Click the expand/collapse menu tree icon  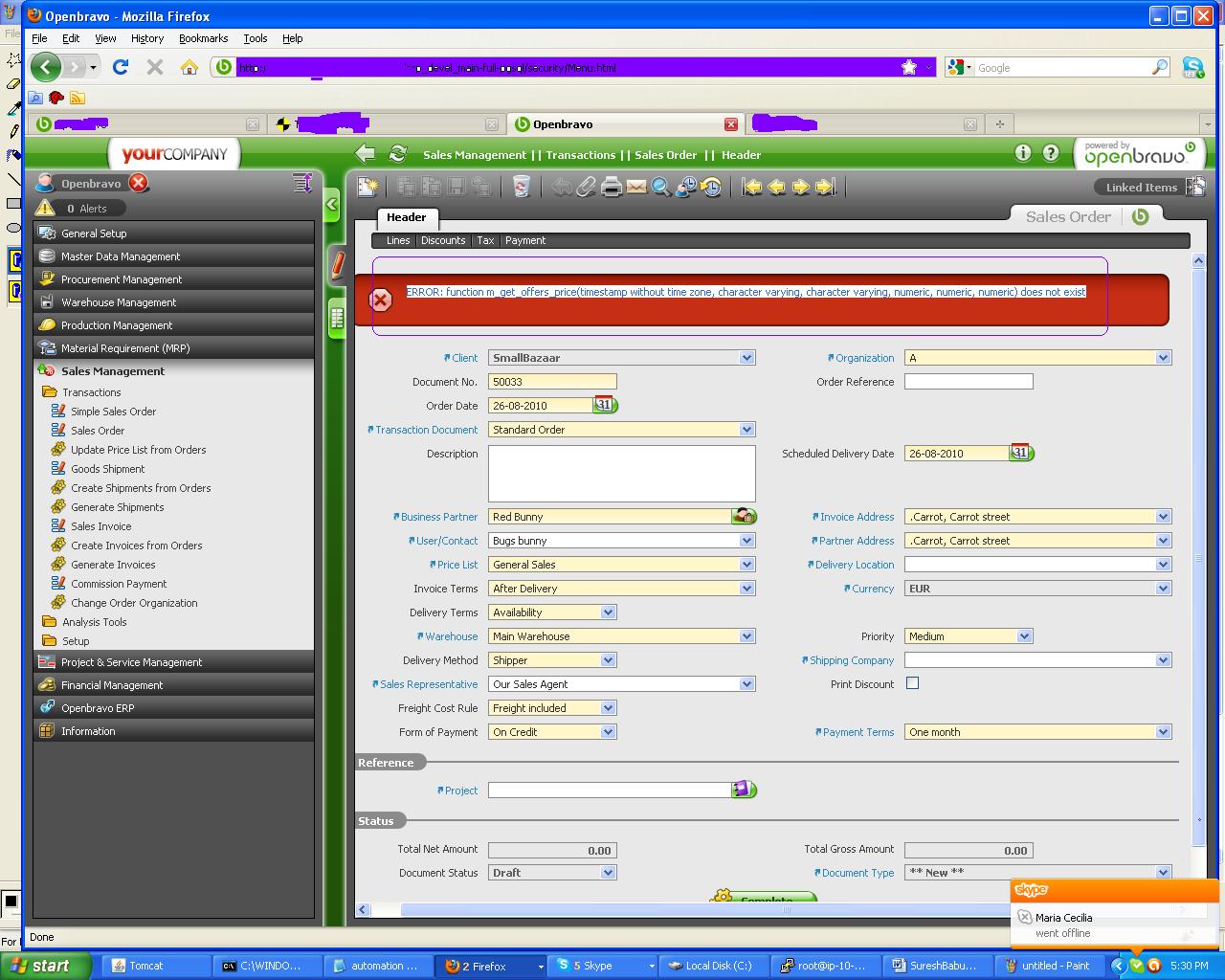coord(302,183)
